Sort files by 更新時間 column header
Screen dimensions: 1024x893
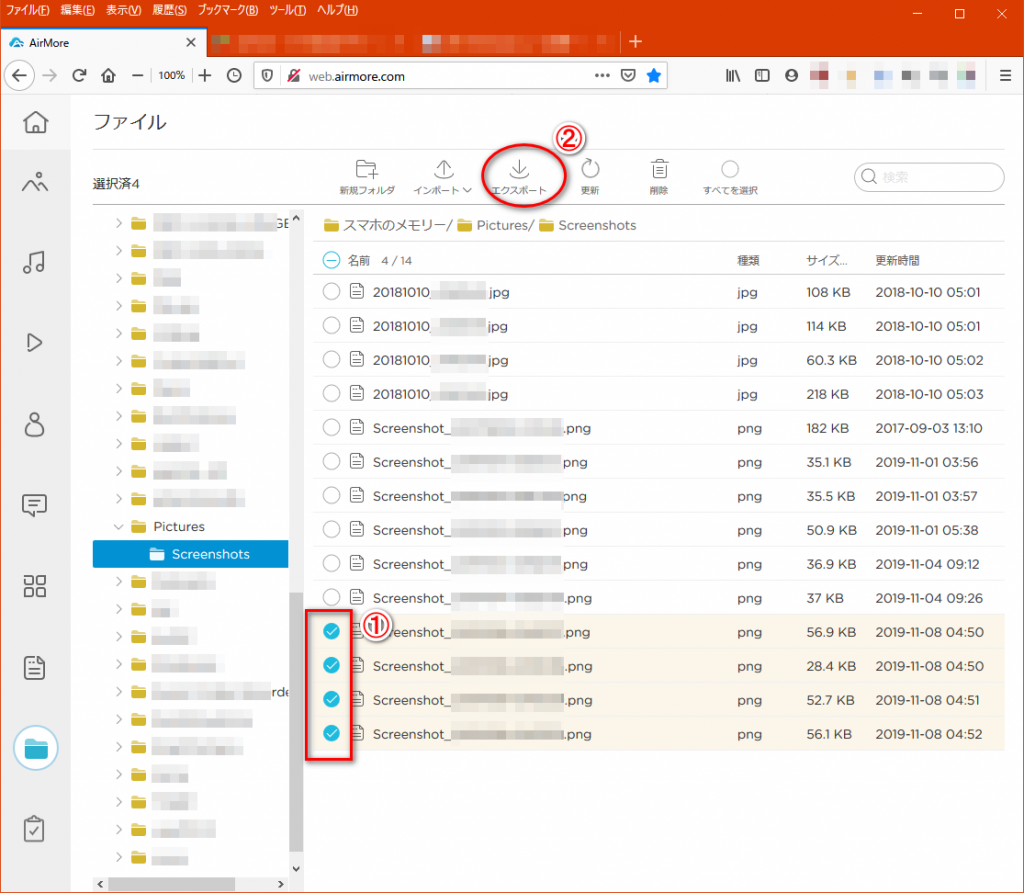click(897, 260)
